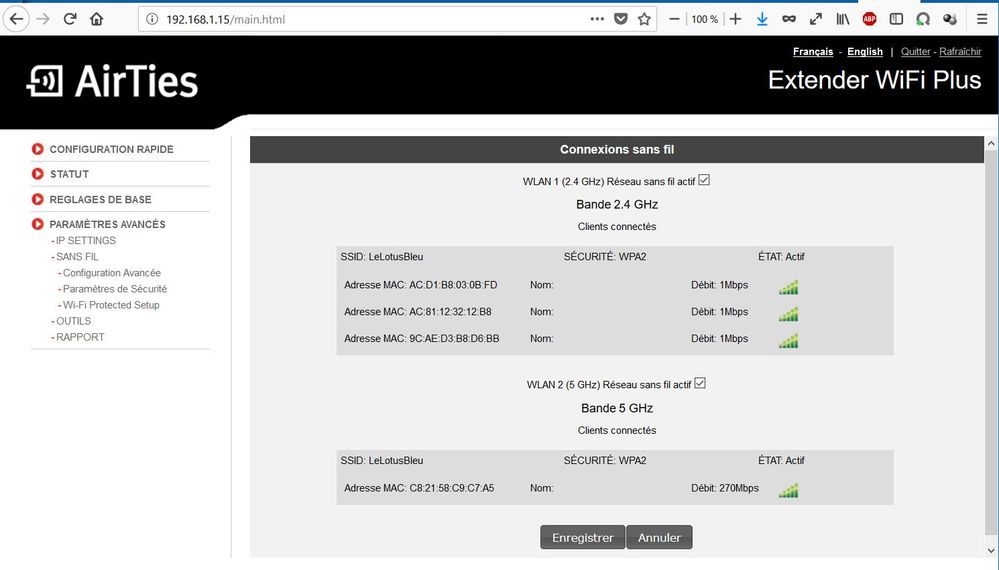Open Wi-Fi Protected Setup page
Screen dimensions: 999x570
coord(111,304)
